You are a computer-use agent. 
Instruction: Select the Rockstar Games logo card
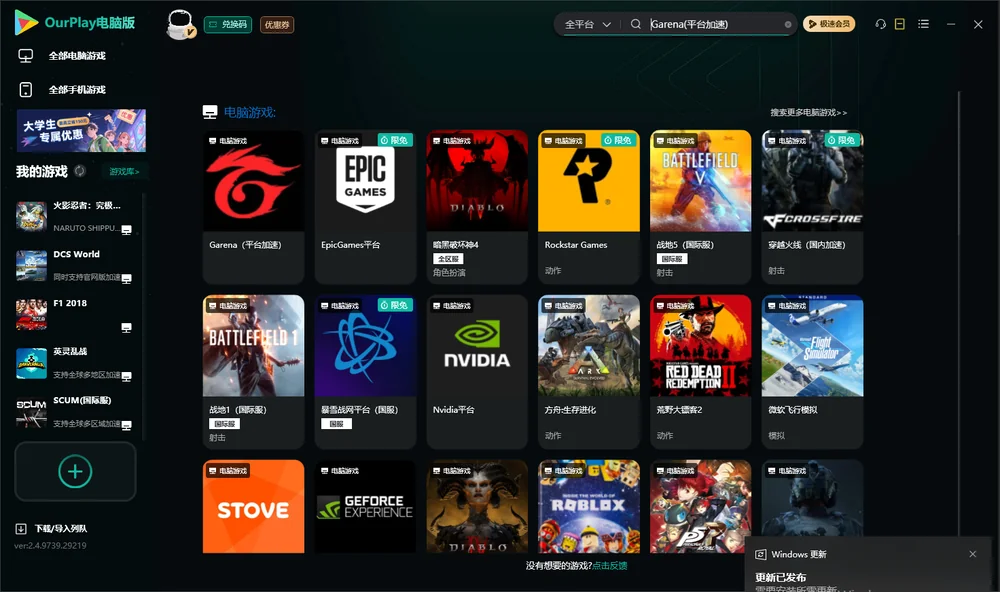pyautogui.click(x=589, y=181)
